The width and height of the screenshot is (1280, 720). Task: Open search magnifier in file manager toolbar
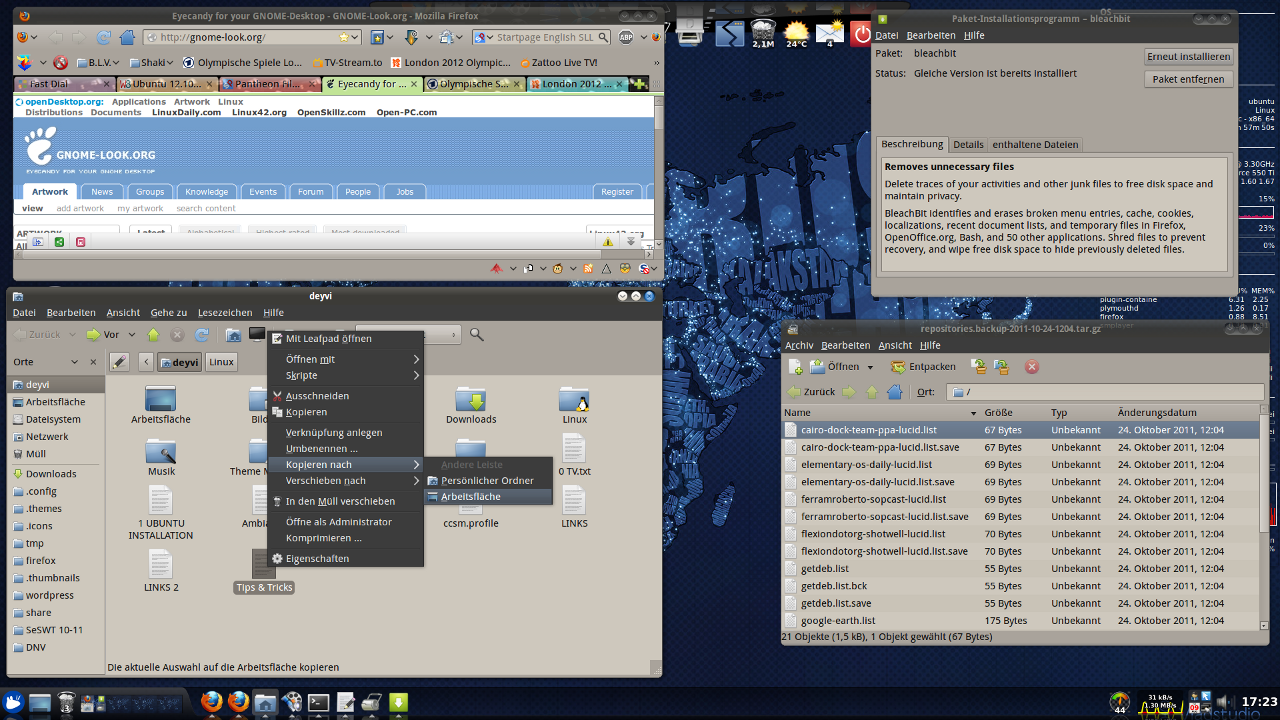point(477,334)
